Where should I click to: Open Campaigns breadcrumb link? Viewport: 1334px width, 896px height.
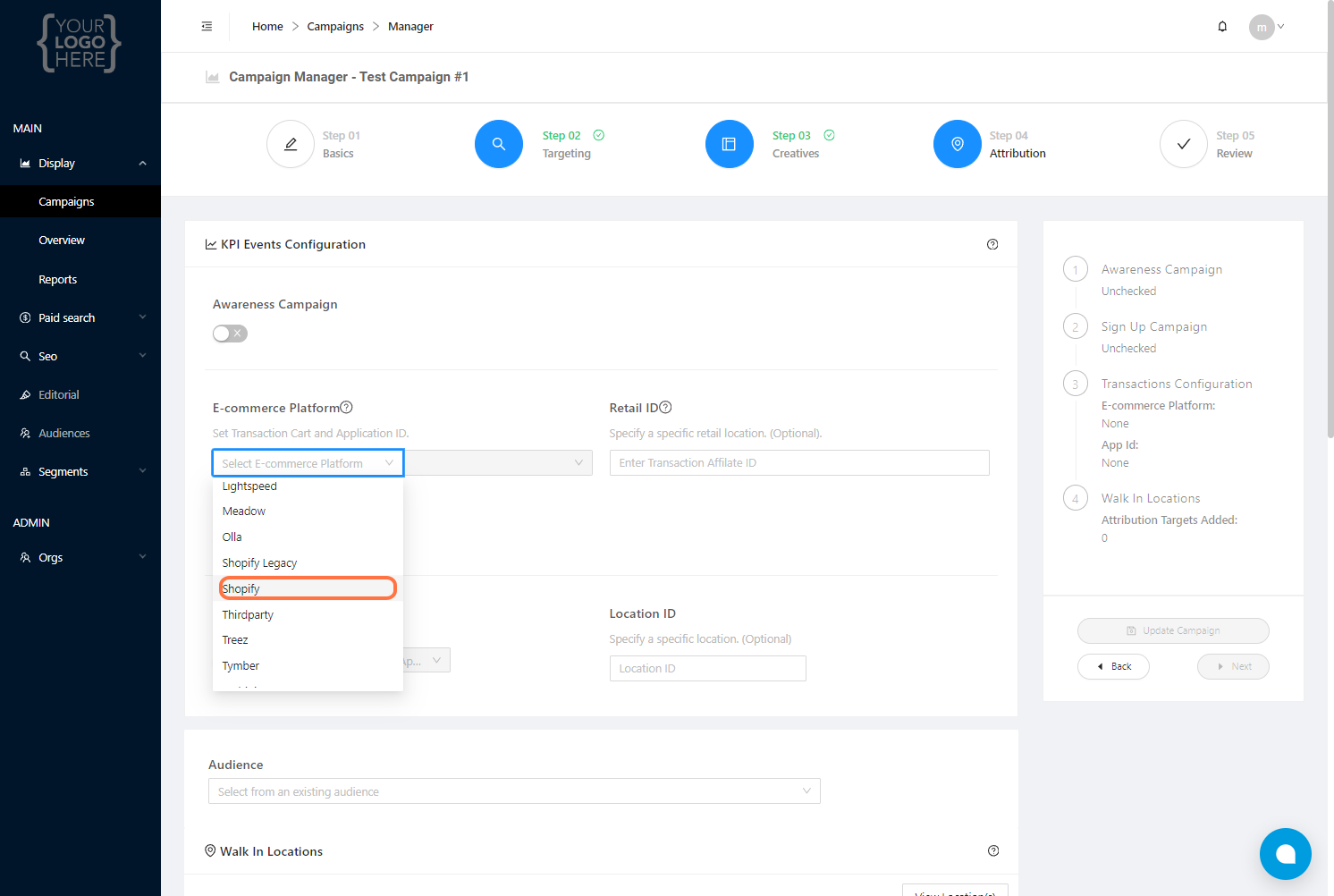pos(335,27)
